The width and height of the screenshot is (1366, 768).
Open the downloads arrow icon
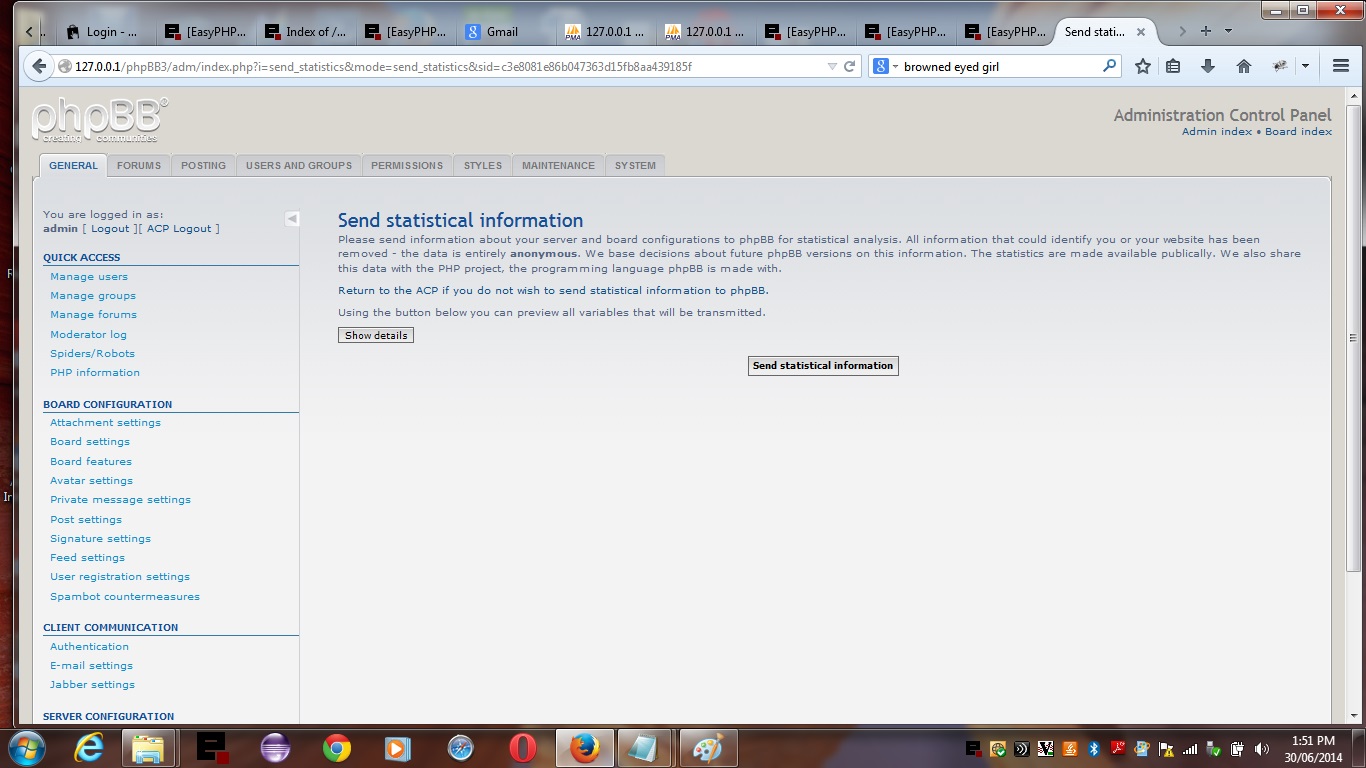pos(1208,67)
